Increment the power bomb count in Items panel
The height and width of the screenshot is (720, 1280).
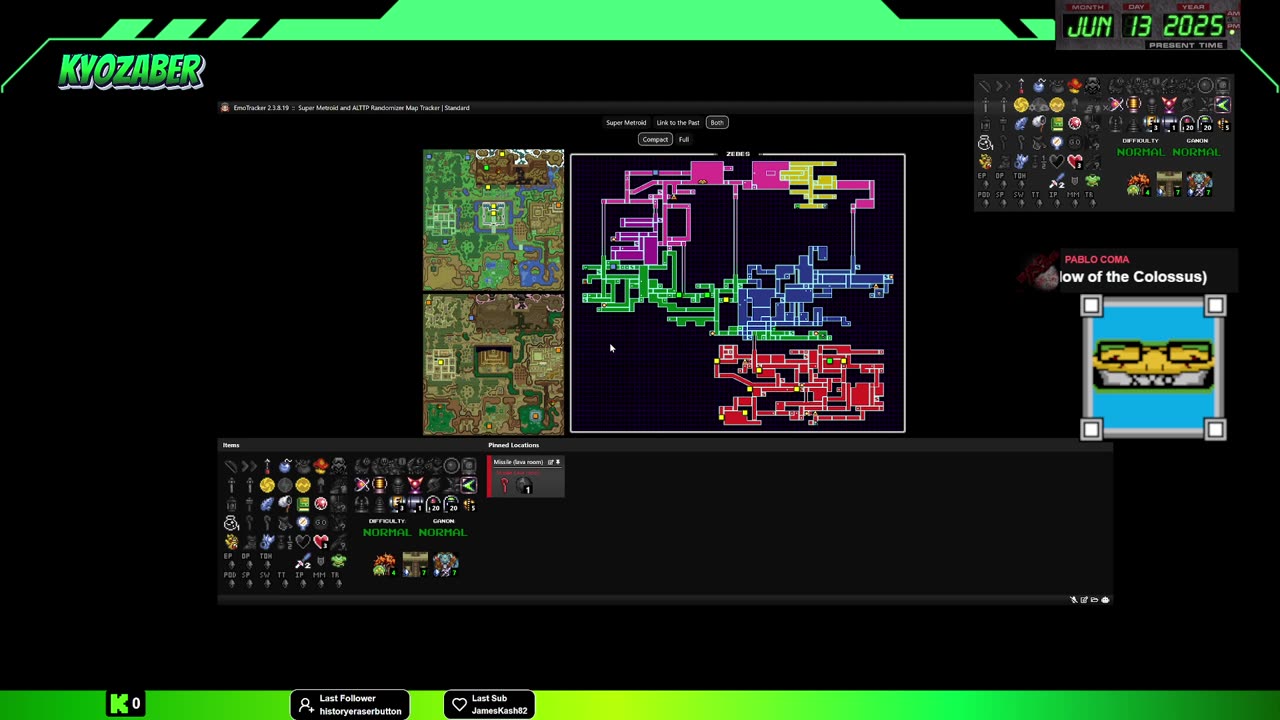(469, 504)
